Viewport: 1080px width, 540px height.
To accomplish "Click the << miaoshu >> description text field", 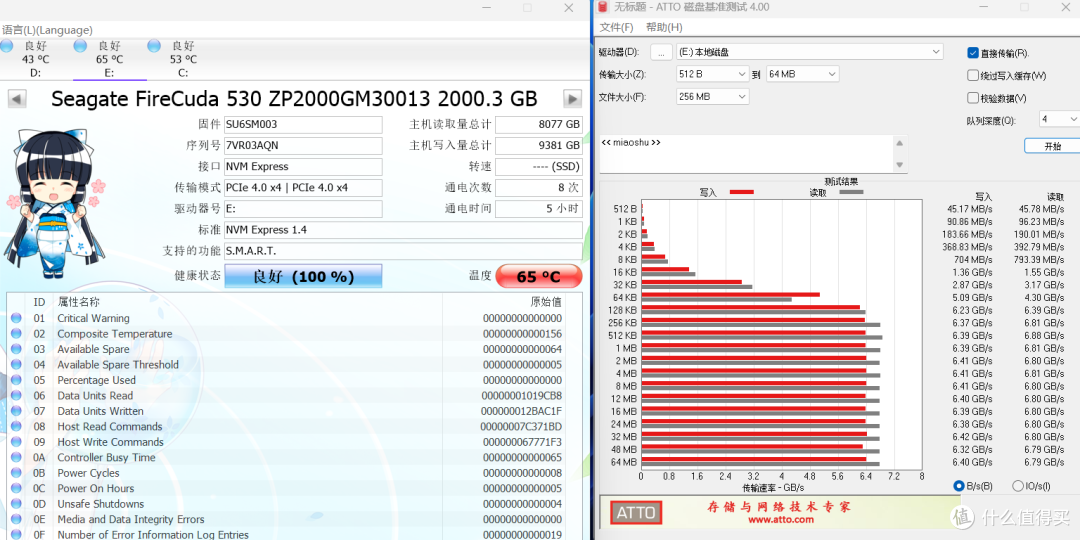I will (747, 154).
